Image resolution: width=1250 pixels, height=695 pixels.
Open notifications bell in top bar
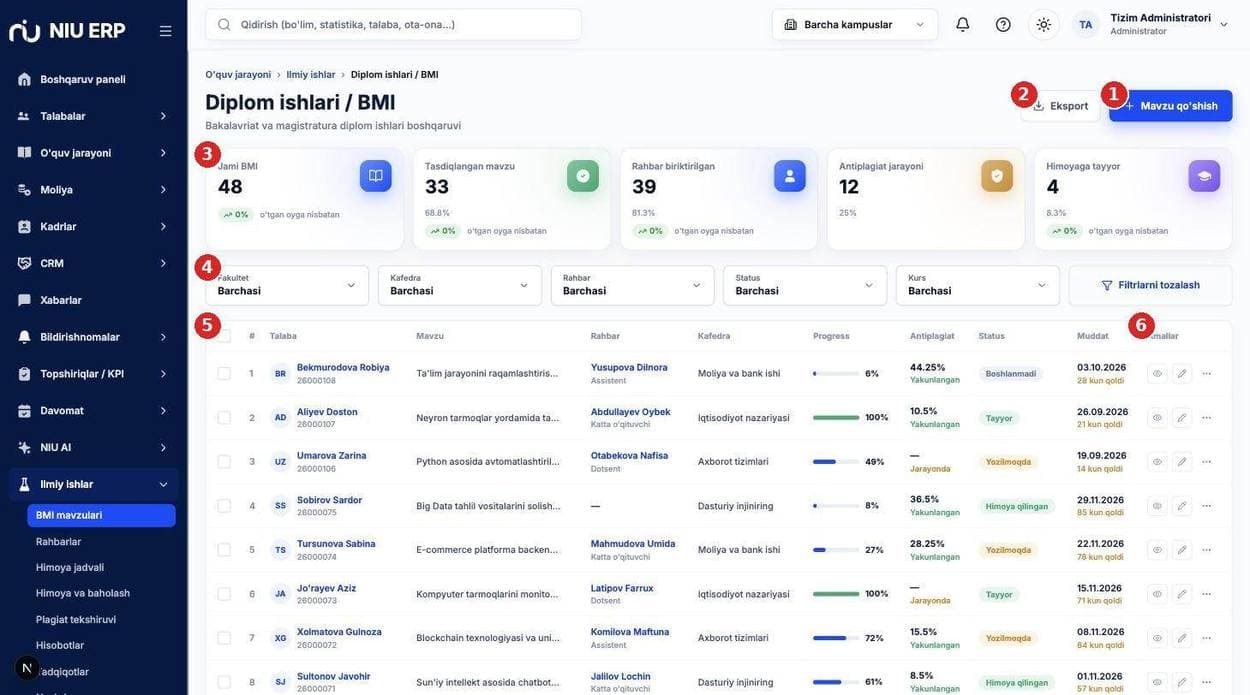click(x=963, y=24)
